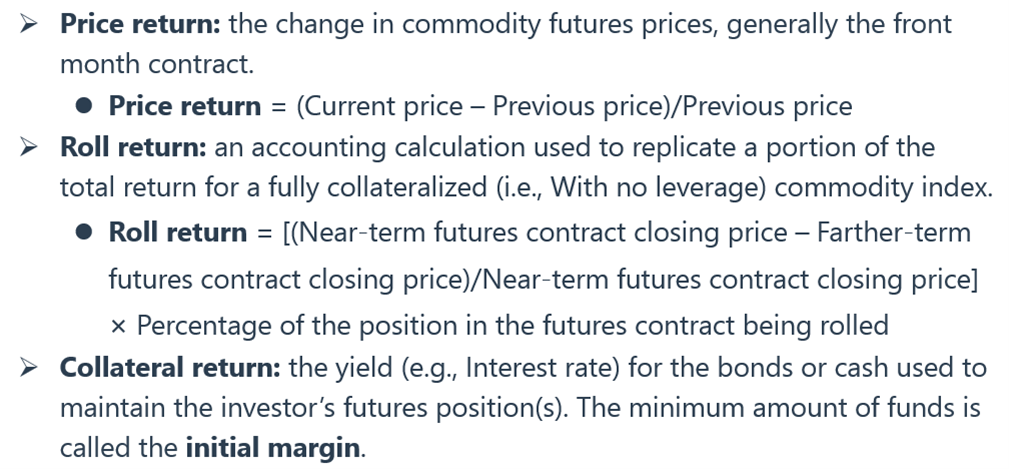Click the bold 'Price return' in formula line
Image resolution: width=1009 pixels, height=469 pixels.
click(185, 106)
